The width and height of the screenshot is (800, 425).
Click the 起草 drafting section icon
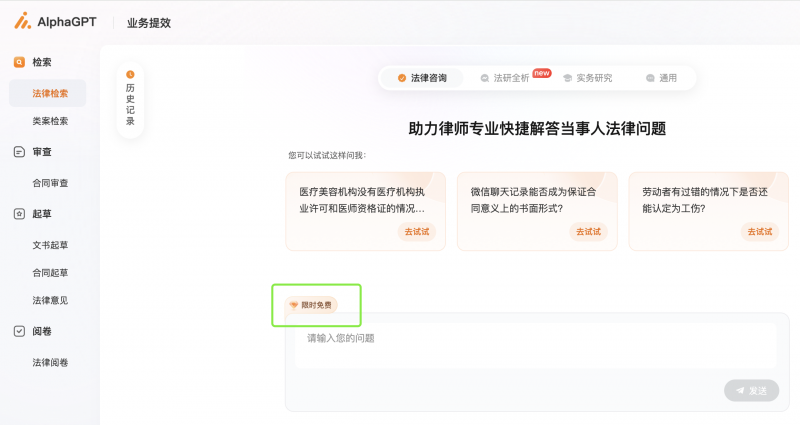pos(19,214)
